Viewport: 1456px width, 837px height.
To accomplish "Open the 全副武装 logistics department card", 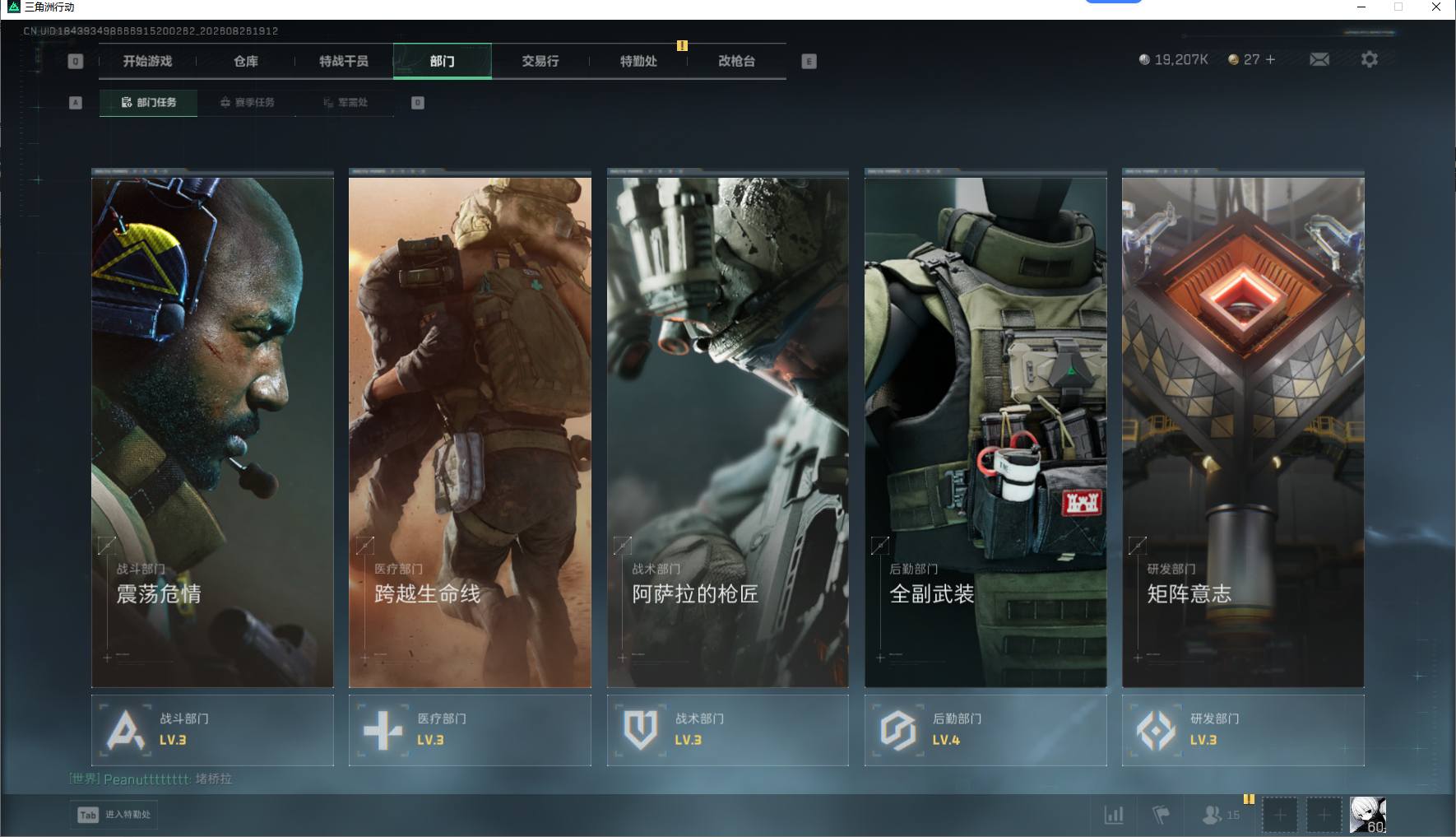I will pos(985,432).
